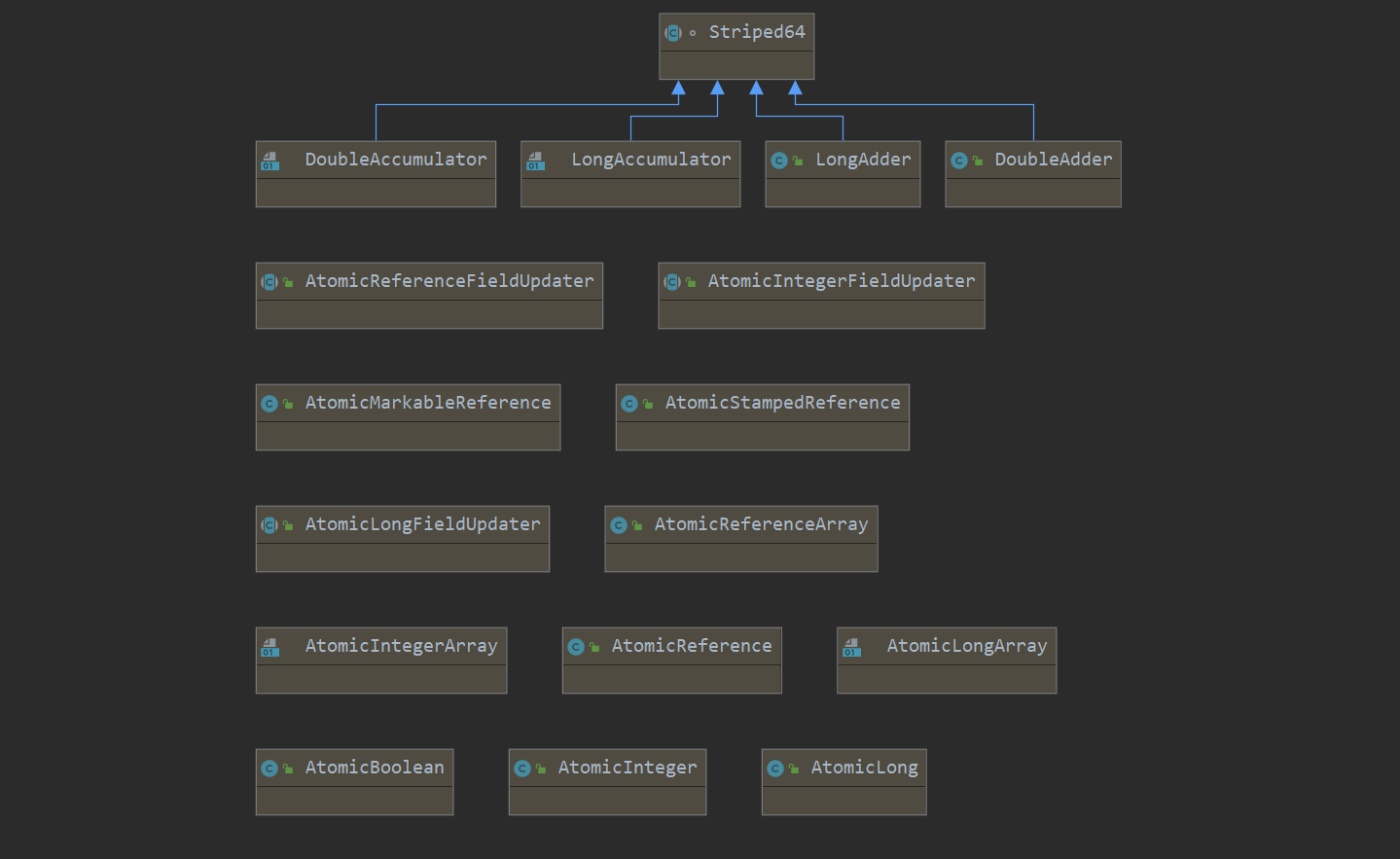The width and height of the screenshot is (1400, 859).
Task: Click the public lock icon on AtomicLong
Action: pyautogui.click(x=794, y=769)
